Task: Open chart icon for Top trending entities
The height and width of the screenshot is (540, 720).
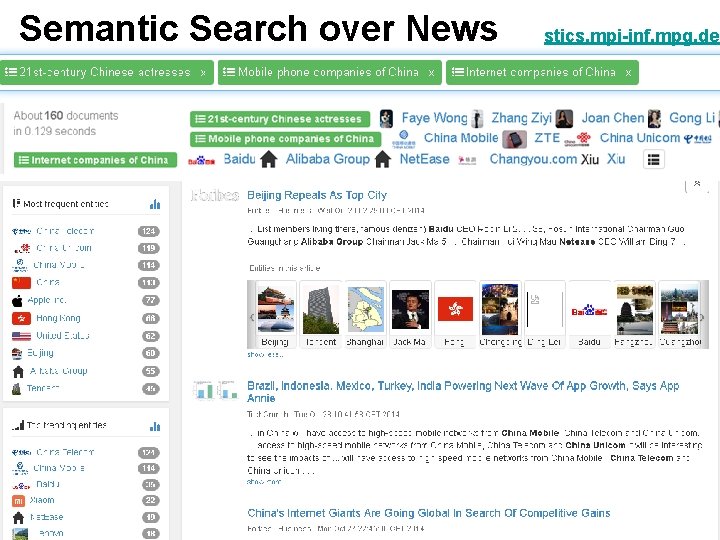Action: [155, 426]
